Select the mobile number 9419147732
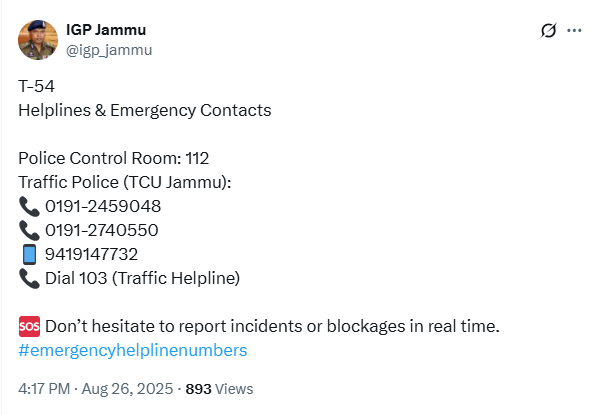The width and height of the screenshot is (598, 415). 92,254
